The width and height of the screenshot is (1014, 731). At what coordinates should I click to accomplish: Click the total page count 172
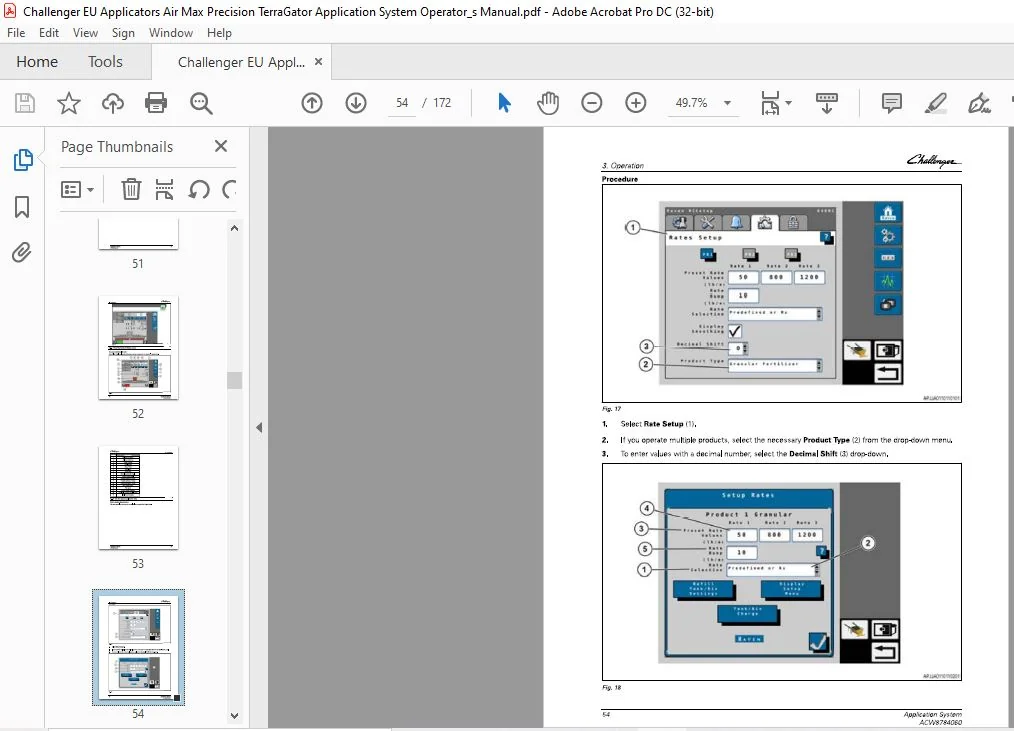442,103
